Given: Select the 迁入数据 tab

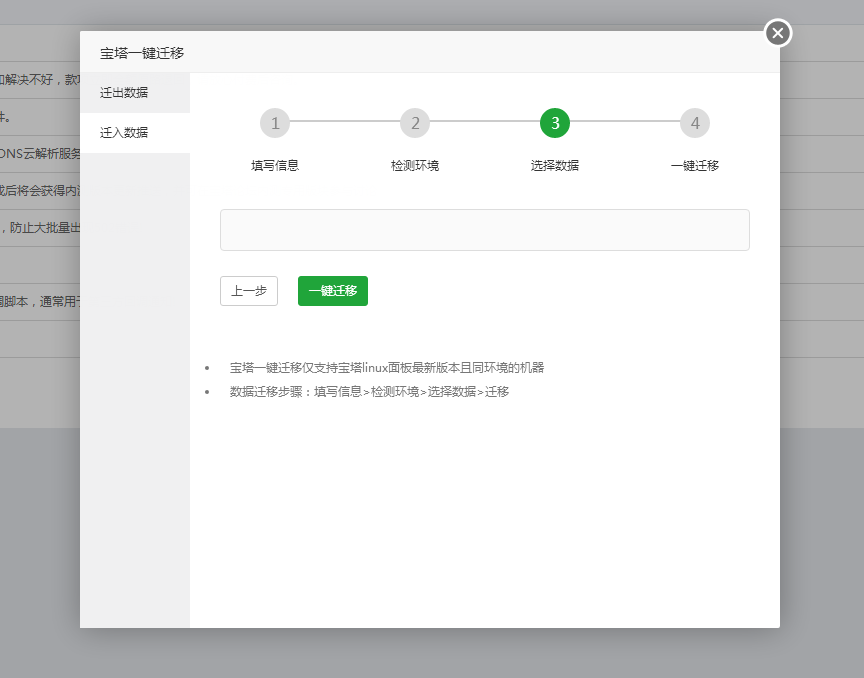Looking at the screenshot, I should click(135, 133).
